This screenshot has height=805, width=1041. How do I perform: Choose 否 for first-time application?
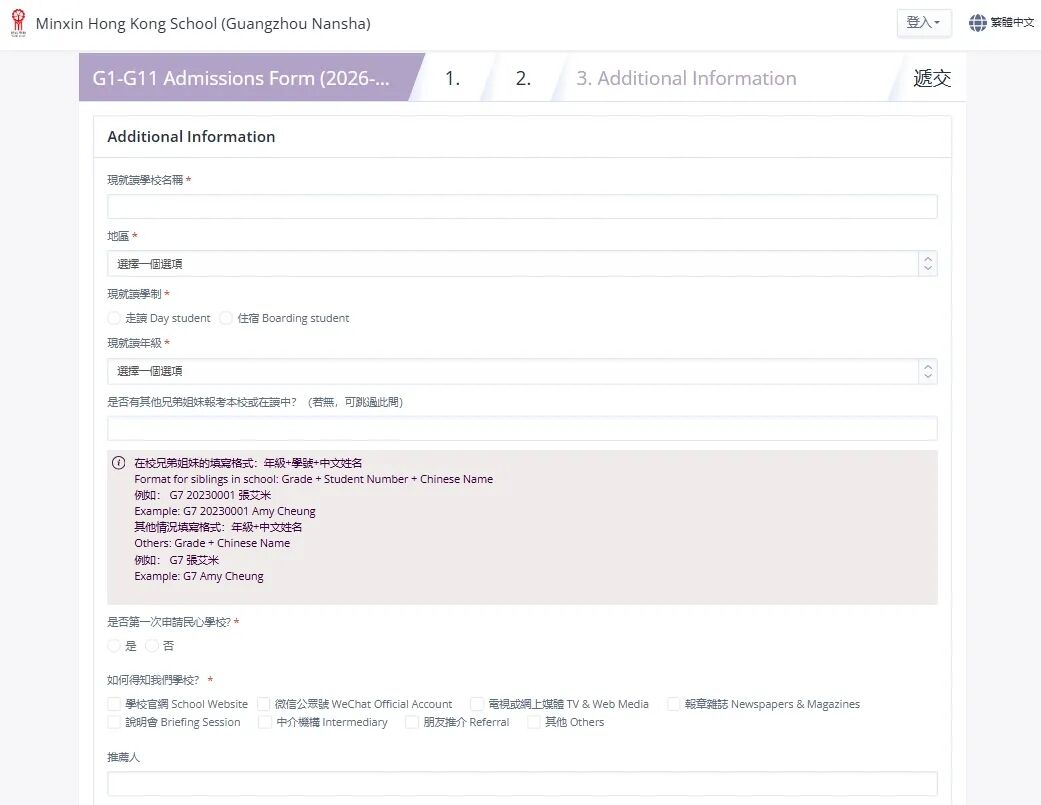point(152,646)
